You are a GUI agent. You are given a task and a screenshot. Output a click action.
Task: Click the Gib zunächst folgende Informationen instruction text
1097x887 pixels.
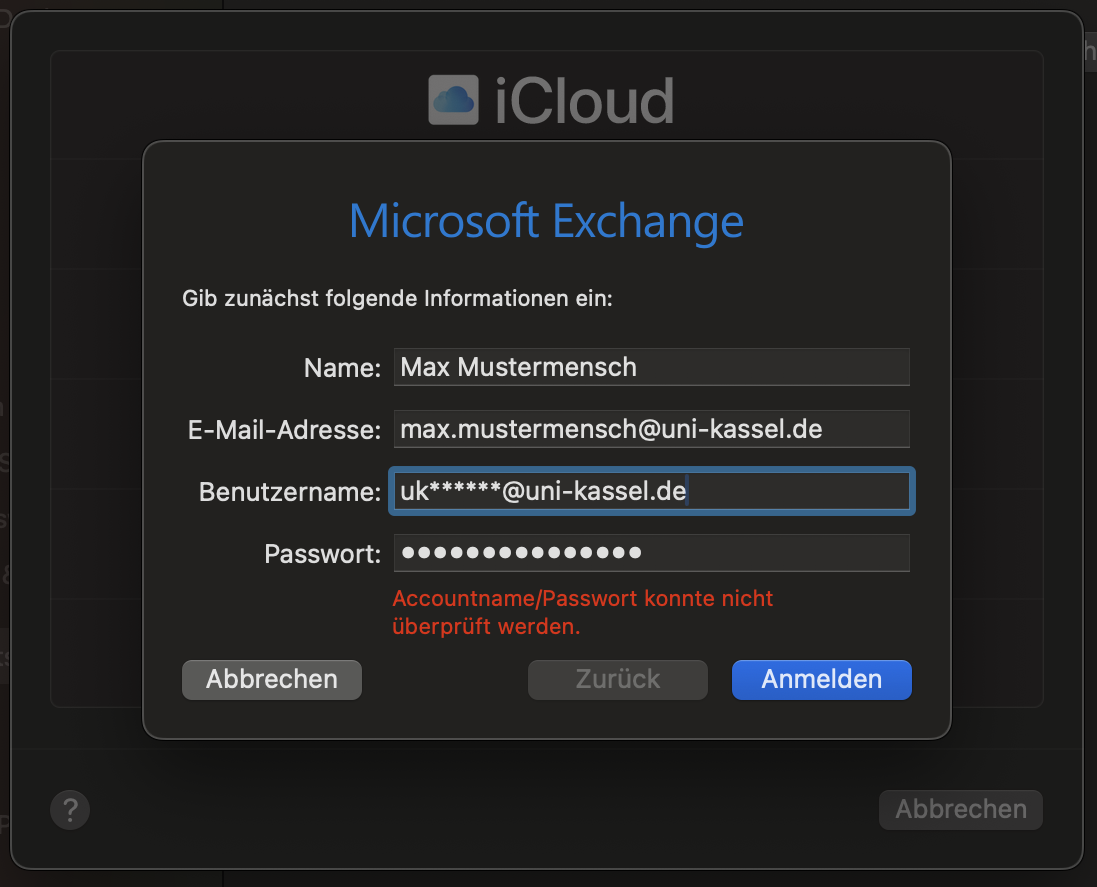point(397,299)
